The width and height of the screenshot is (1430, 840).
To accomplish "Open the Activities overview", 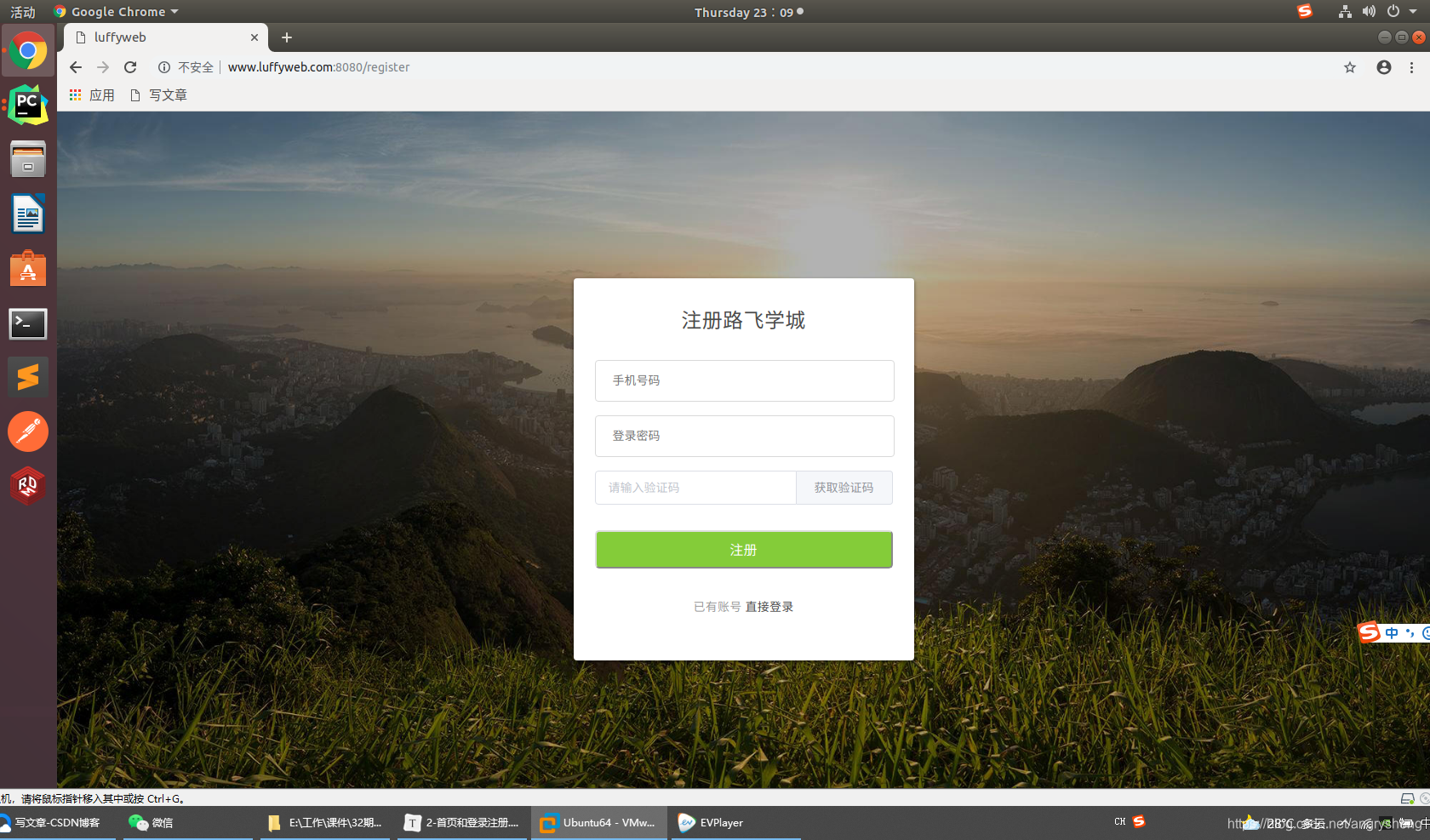I will pos(23,12).
